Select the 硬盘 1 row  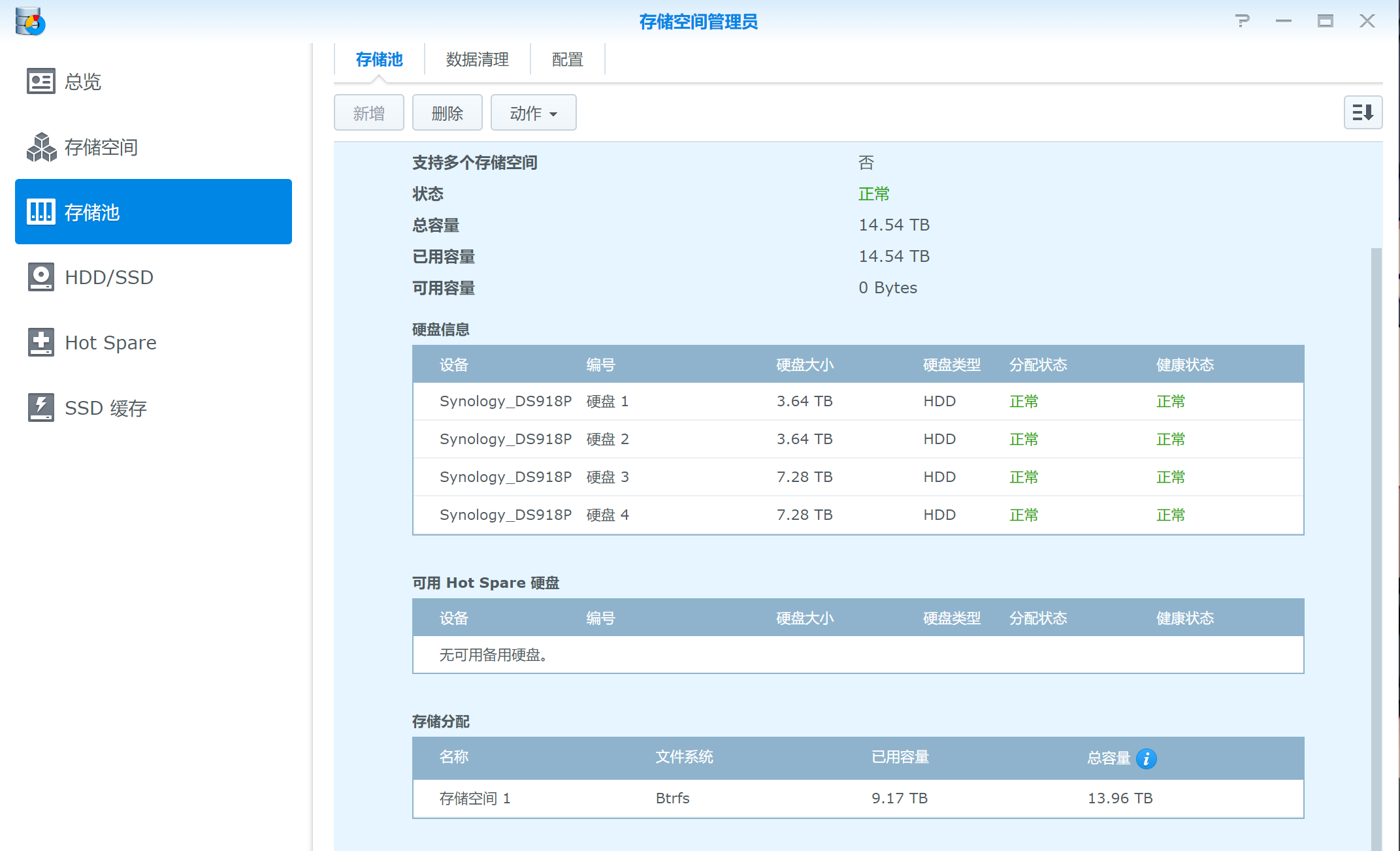[858, 401]
